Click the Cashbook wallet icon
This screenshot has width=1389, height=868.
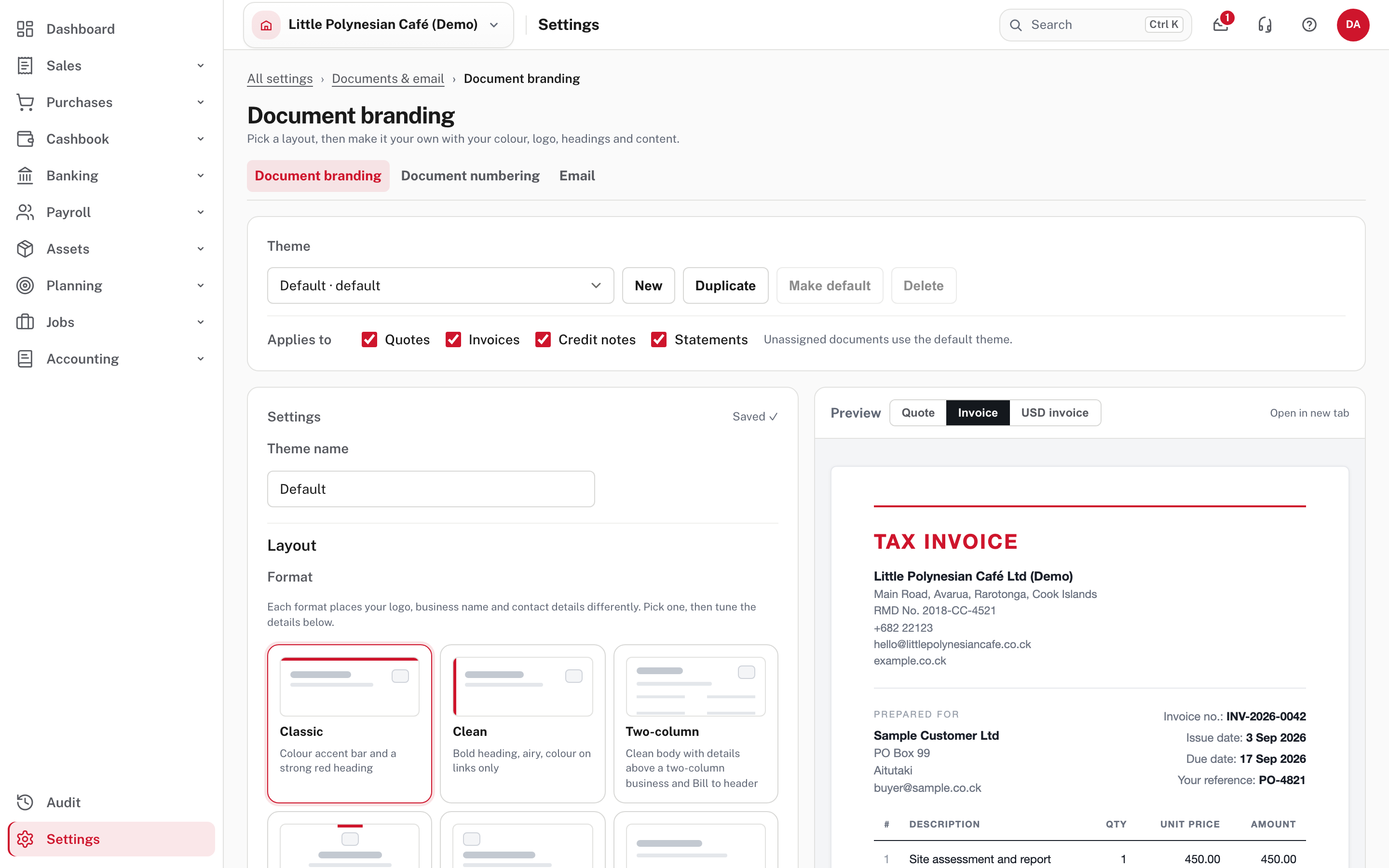[25, 139]
